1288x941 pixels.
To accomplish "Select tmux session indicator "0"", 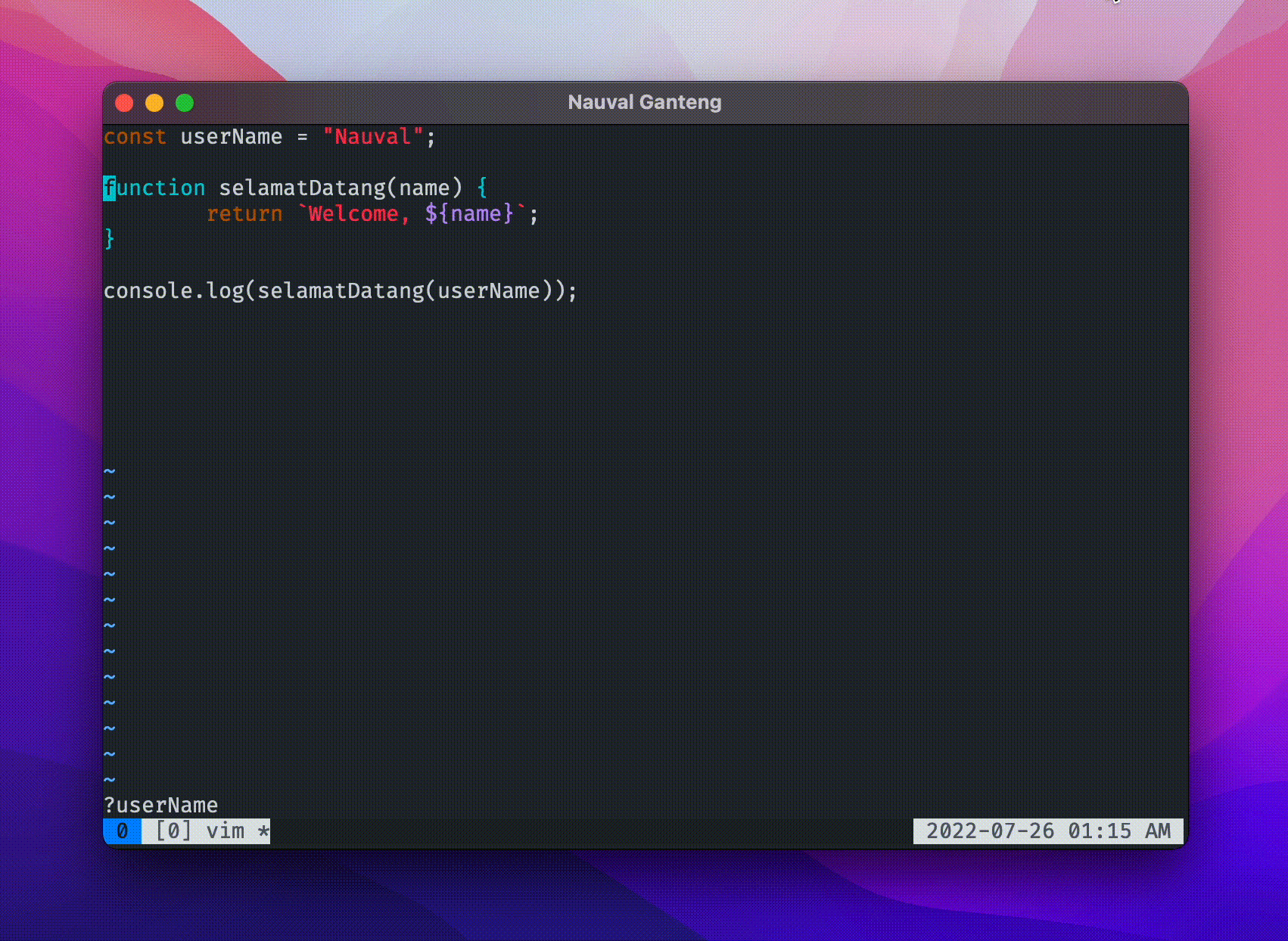I will point(123,831).
